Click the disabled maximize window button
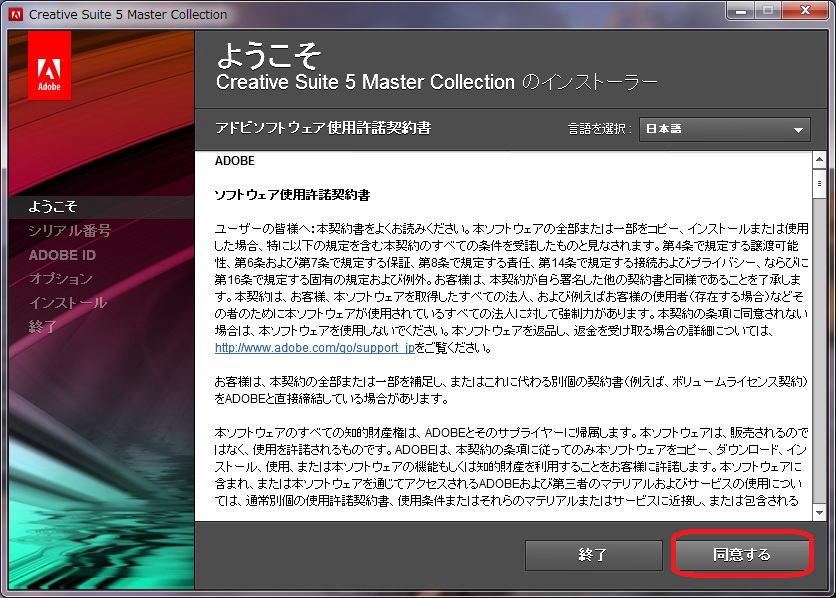The image size is (836, 598). pos(768,10)
